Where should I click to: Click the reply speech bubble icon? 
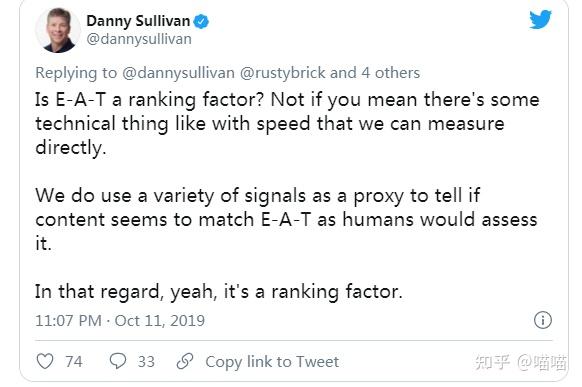(x=118, y=361)
